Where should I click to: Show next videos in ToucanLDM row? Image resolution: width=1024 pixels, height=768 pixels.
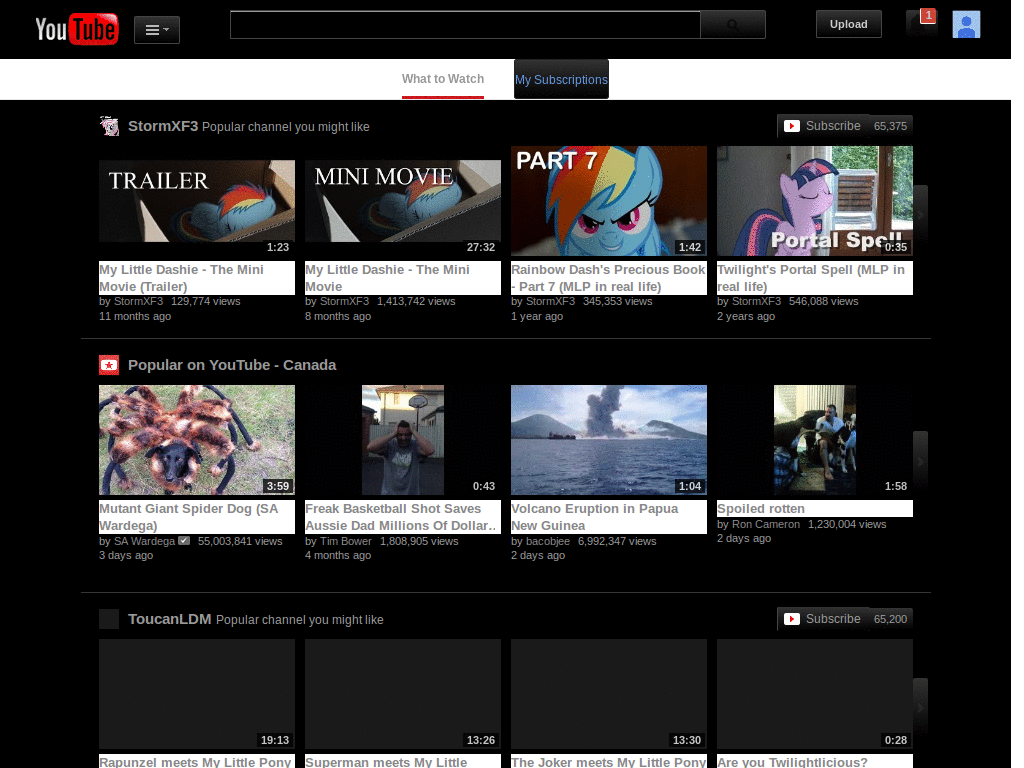click(x=920, y=707)
